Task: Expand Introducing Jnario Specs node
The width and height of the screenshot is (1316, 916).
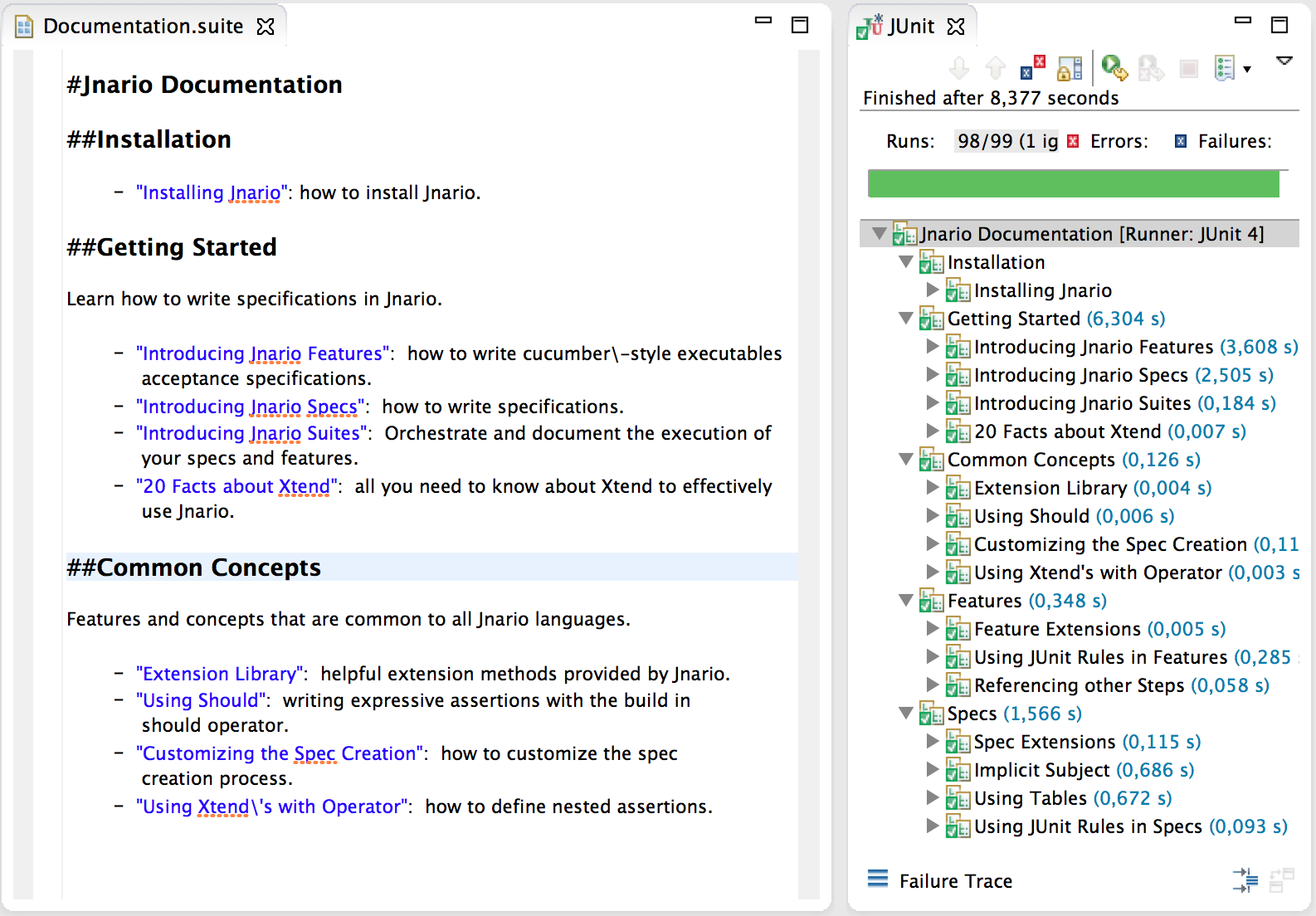Action: [933, 375]
